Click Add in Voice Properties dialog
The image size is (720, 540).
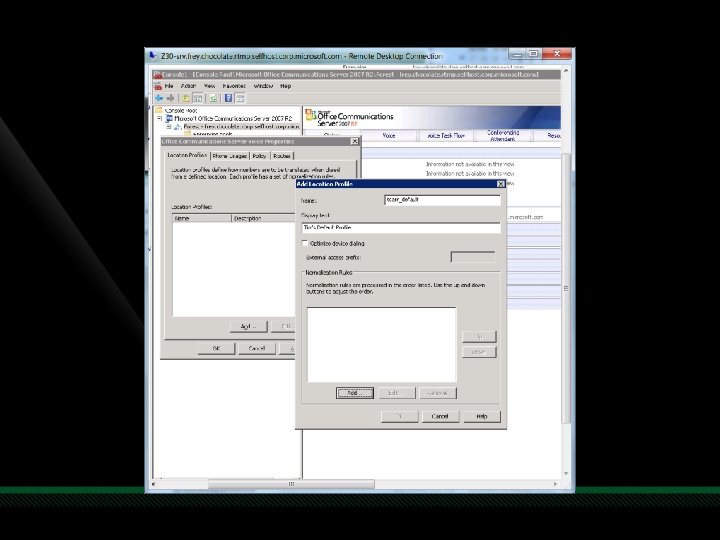pos(248,326)
